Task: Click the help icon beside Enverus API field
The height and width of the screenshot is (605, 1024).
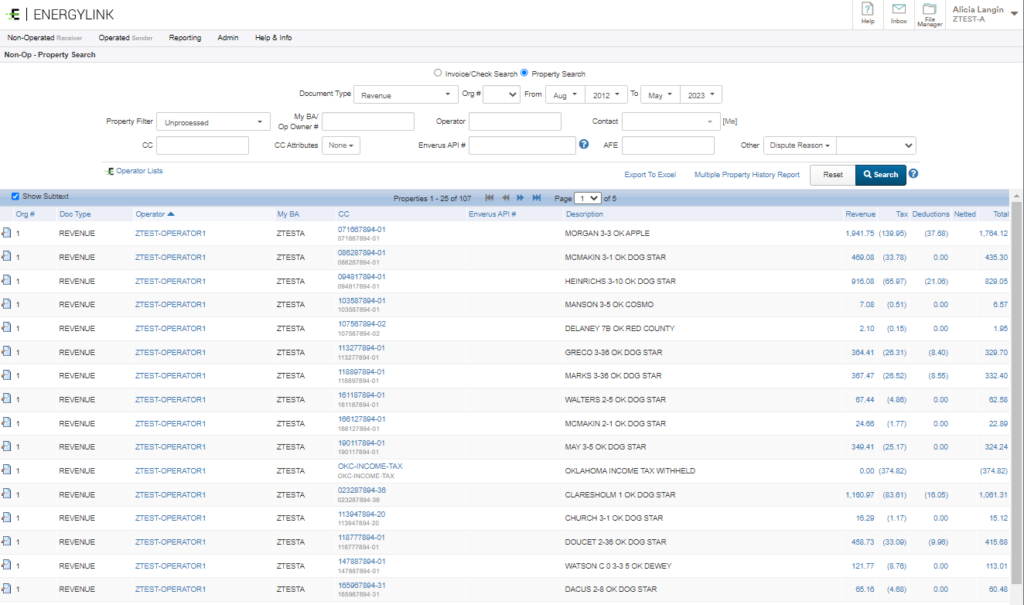Action: (x=584, y=145)
